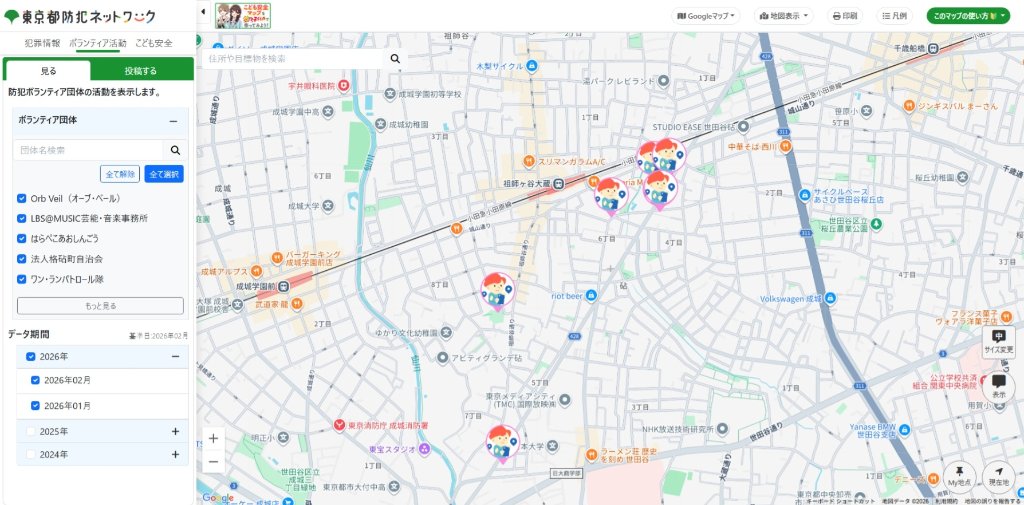Open the Googleマップ dropdown

[x=706, y=16]
